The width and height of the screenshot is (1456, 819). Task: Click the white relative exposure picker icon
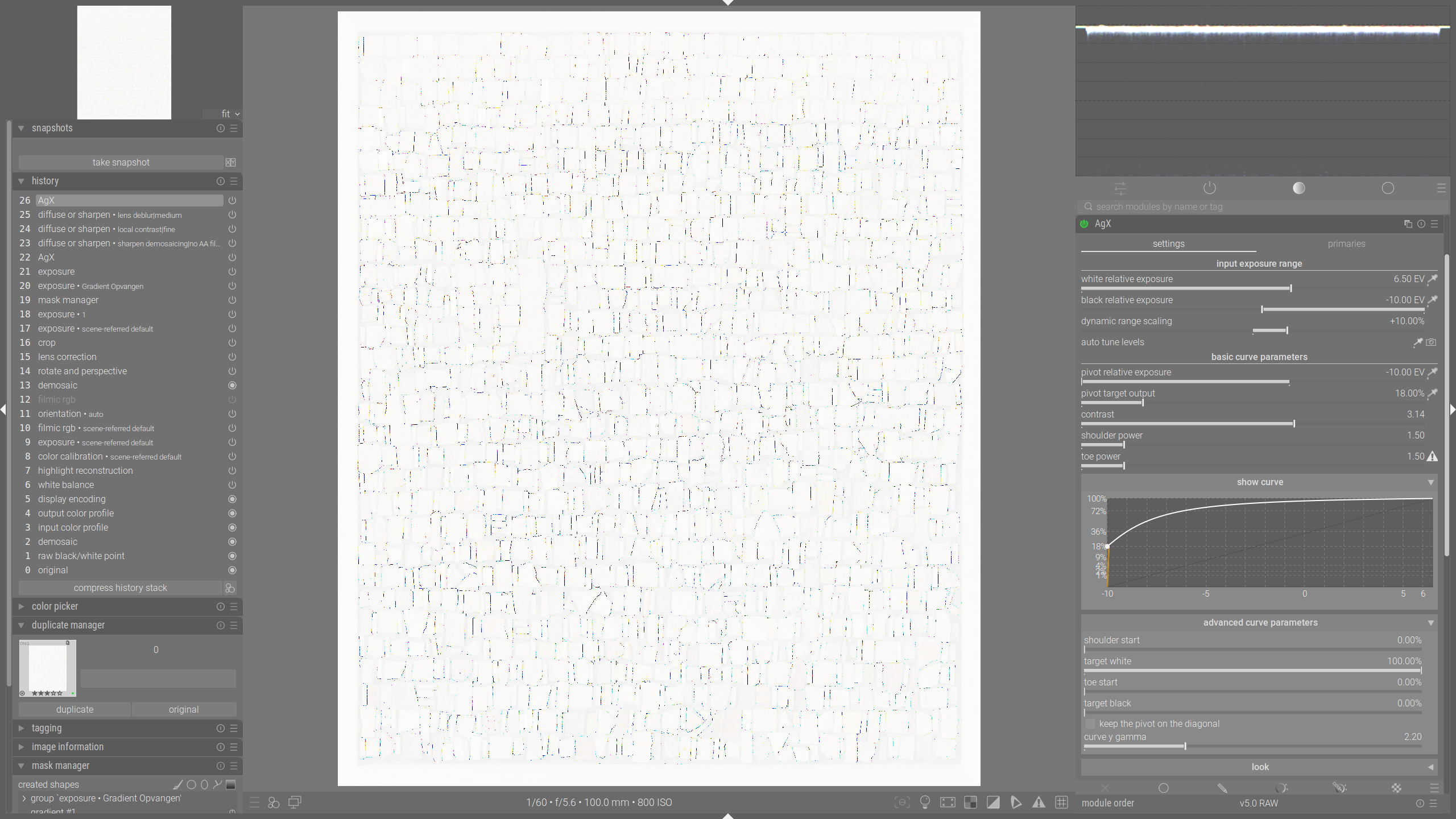click(1433, 279)
